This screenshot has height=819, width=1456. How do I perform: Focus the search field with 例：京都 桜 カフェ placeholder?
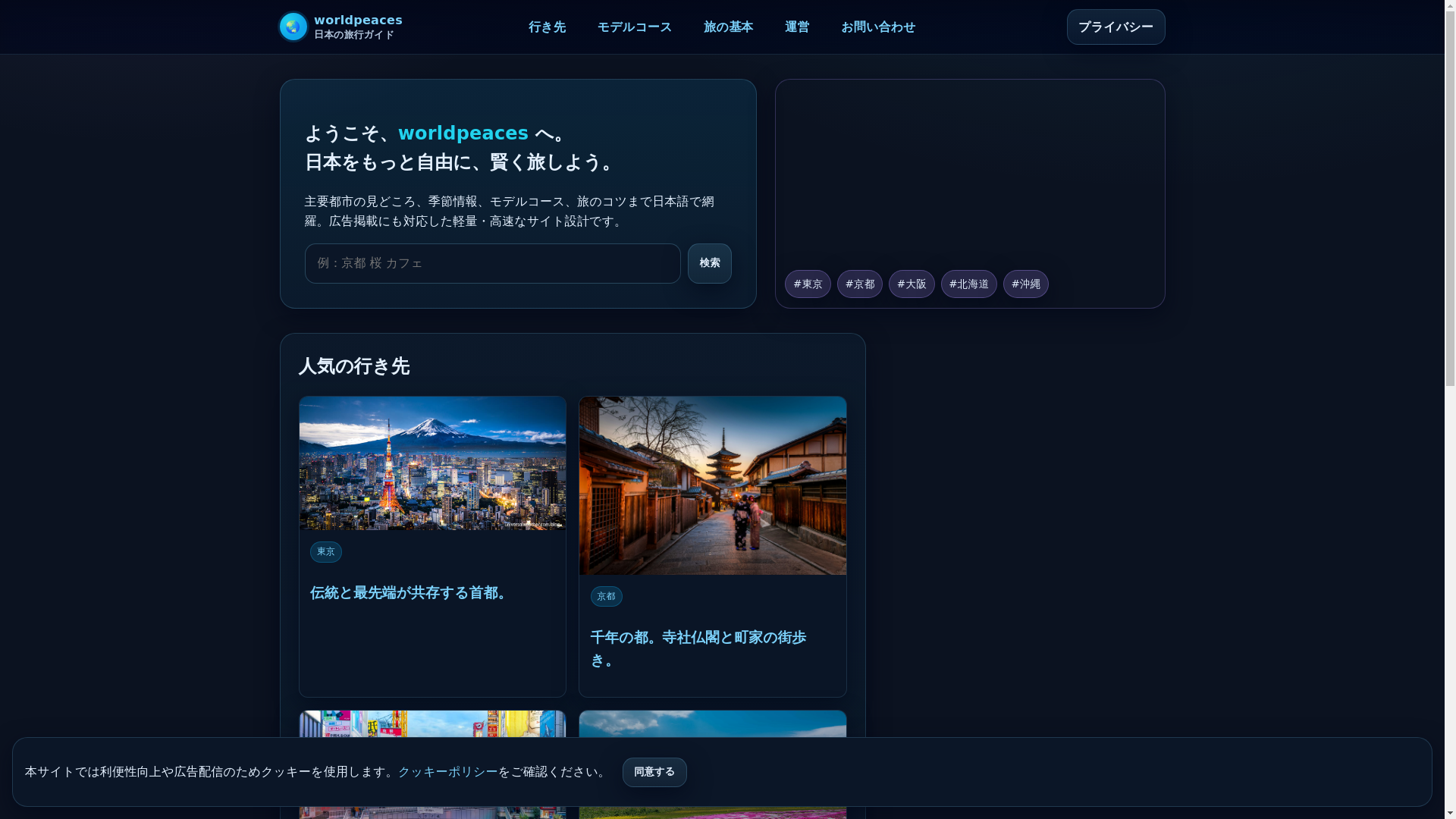pos(493,263)
